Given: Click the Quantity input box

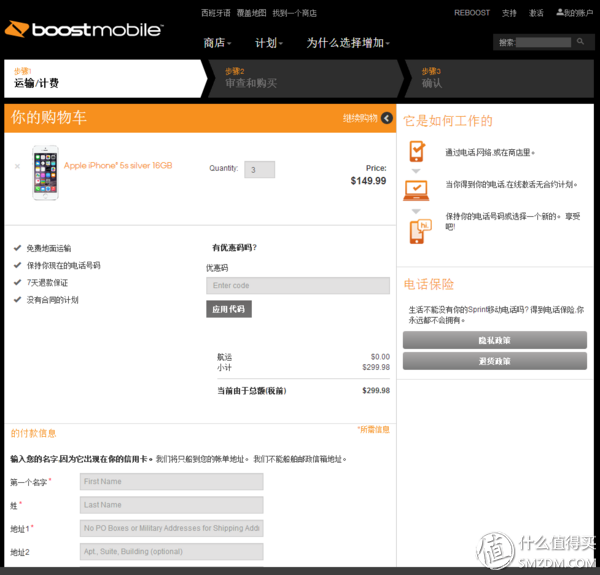Looking at the screenshot, I should [x=259, y=169].
